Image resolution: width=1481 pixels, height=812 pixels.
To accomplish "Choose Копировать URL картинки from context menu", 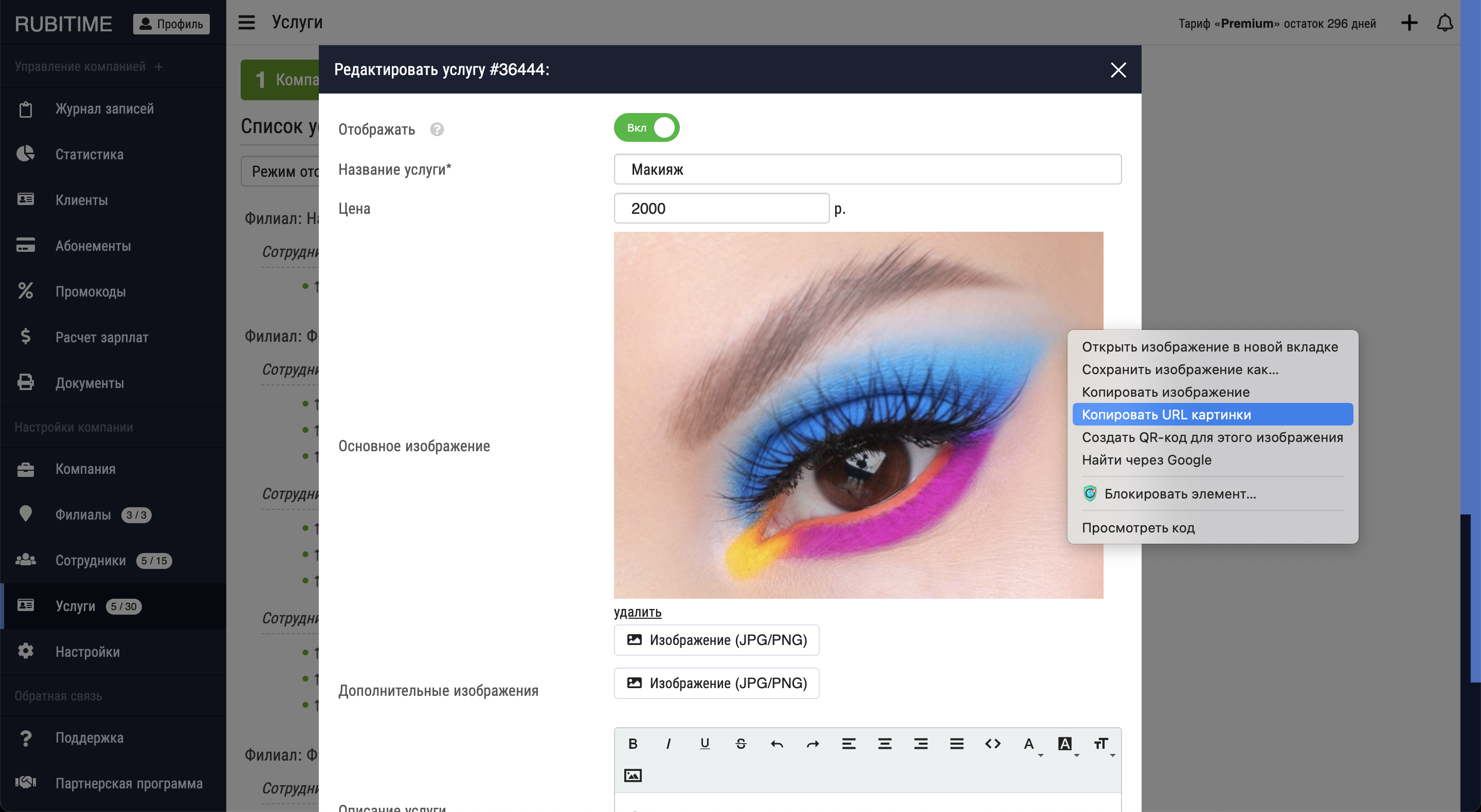I will (1166, 414).
